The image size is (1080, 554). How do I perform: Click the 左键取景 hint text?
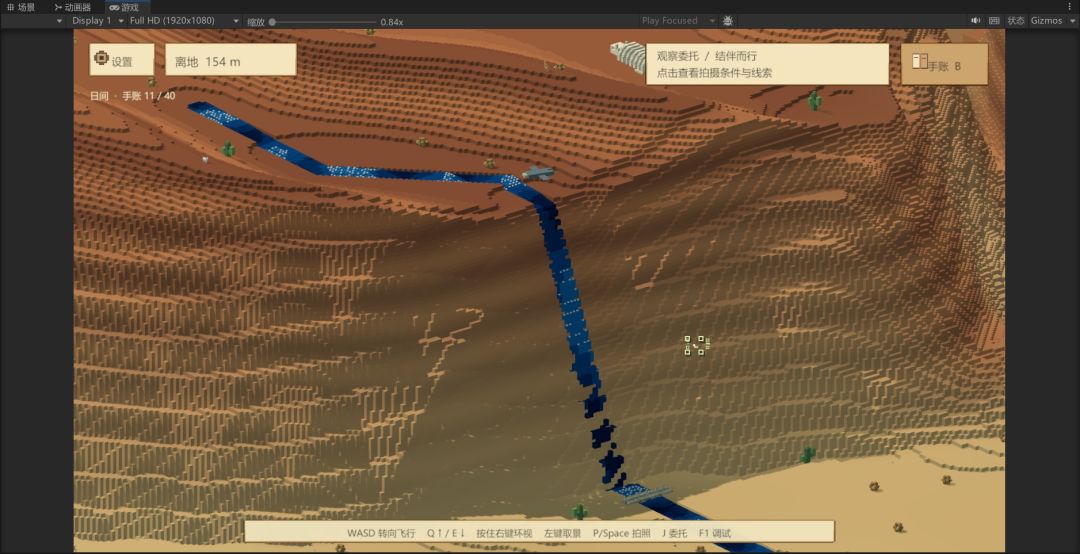[x=562, y=533]
